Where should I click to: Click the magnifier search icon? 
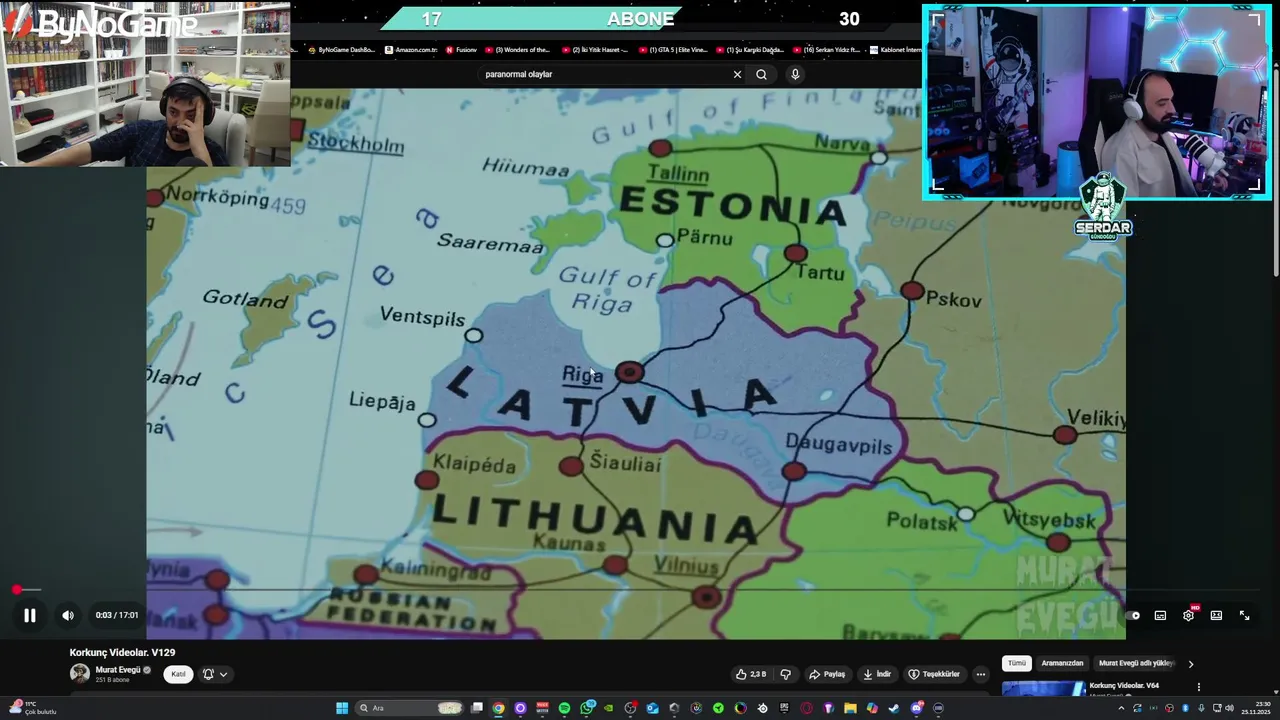click(761, 74)
